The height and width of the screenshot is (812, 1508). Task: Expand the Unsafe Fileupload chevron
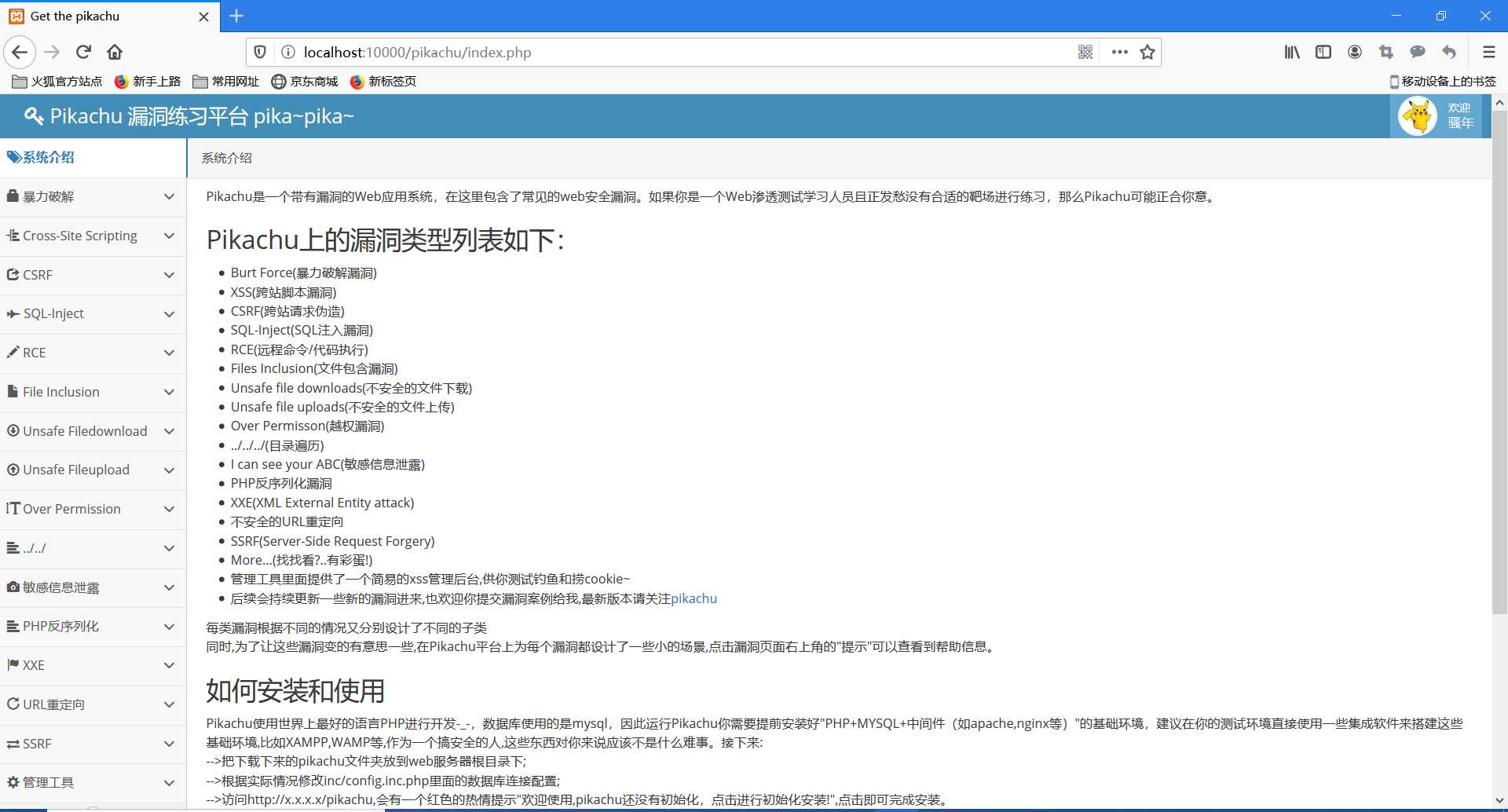pos(169,470)
